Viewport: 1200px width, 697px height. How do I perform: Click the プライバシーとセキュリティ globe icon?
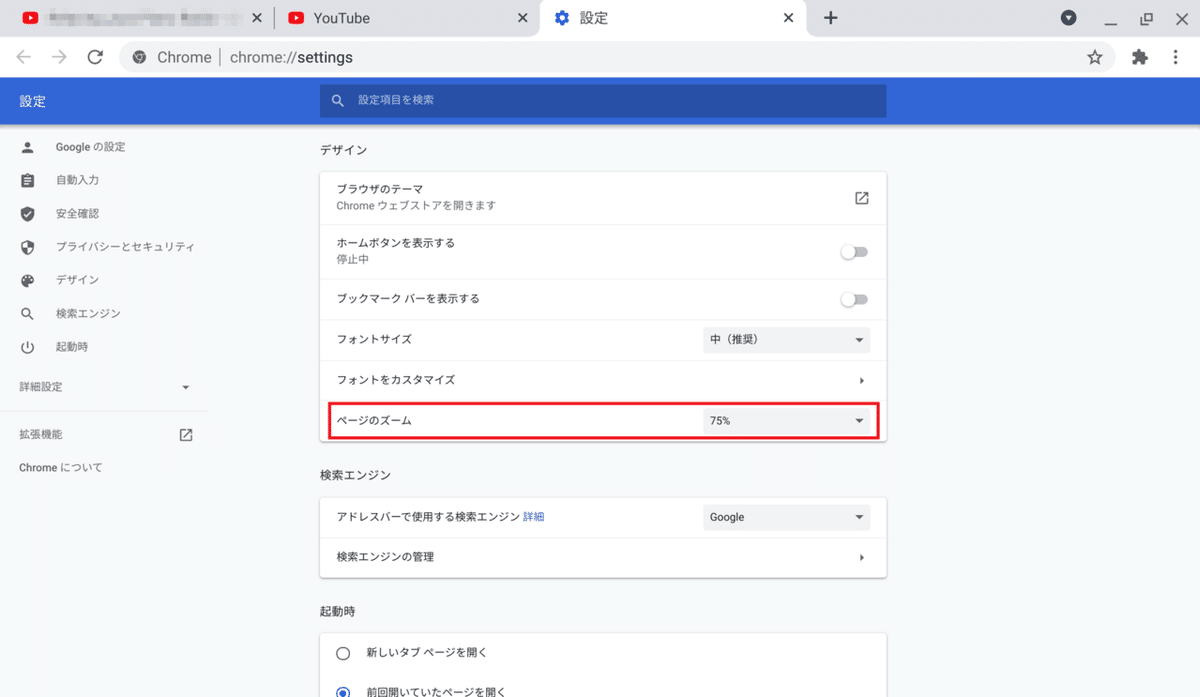(x=25, y=247)
